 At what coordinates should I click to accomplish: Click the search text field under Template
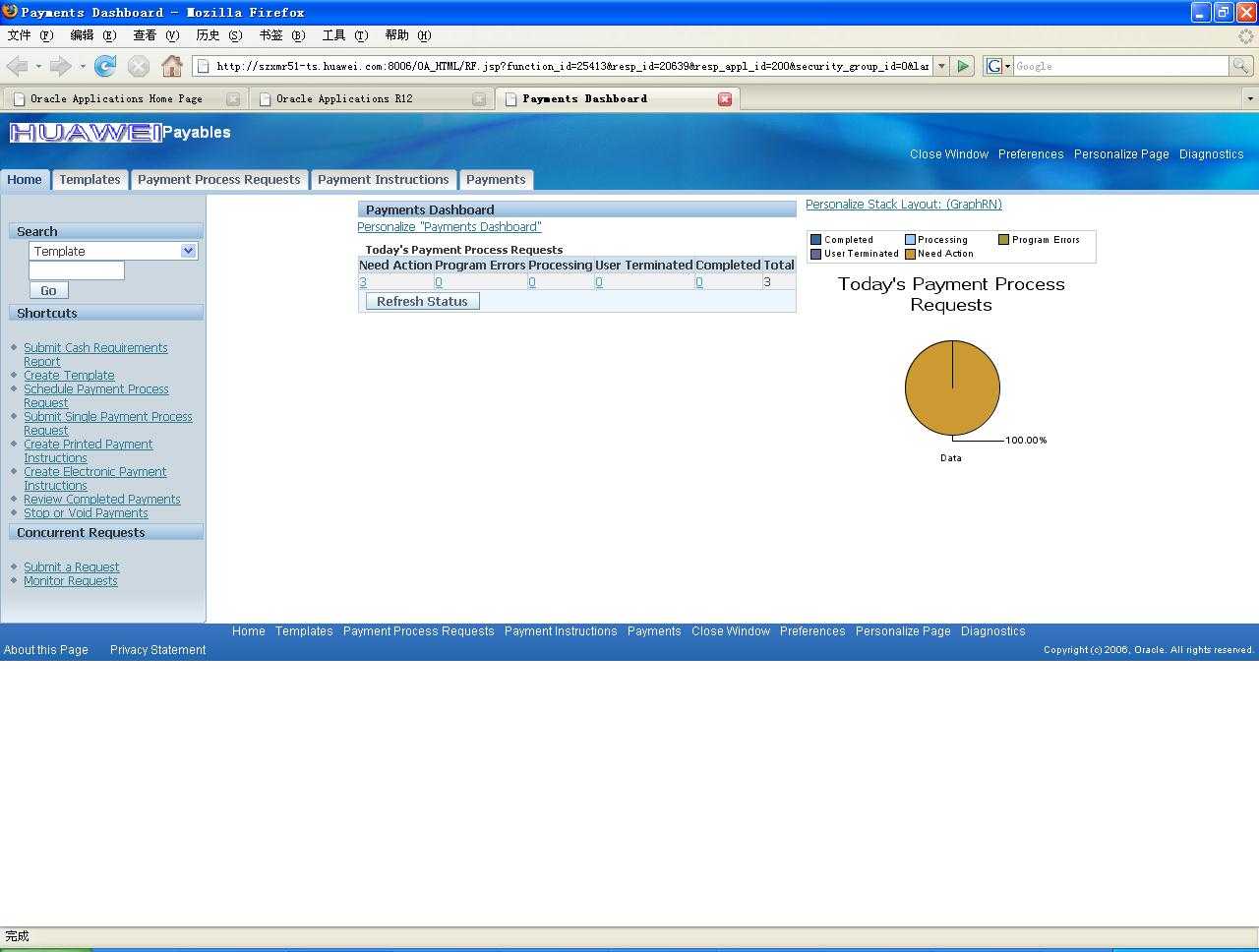[x=77, y=270]
